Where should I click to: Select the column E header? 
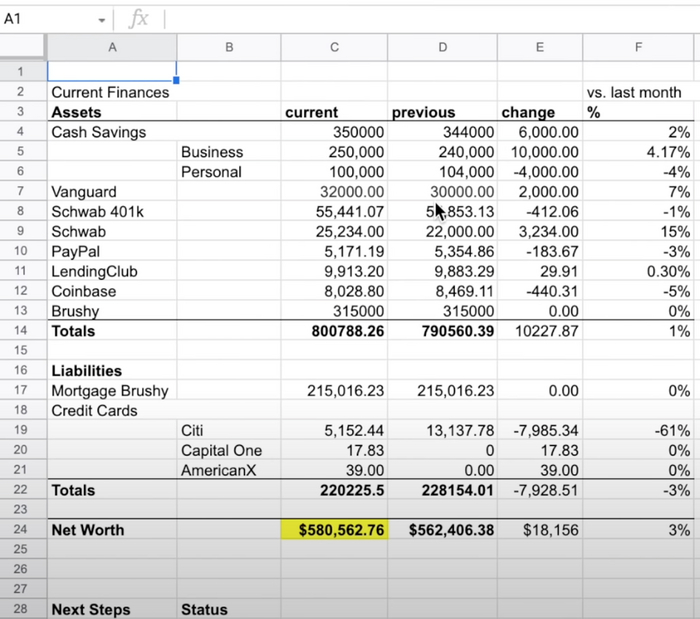pyautogui.click(x=539, y=47)
